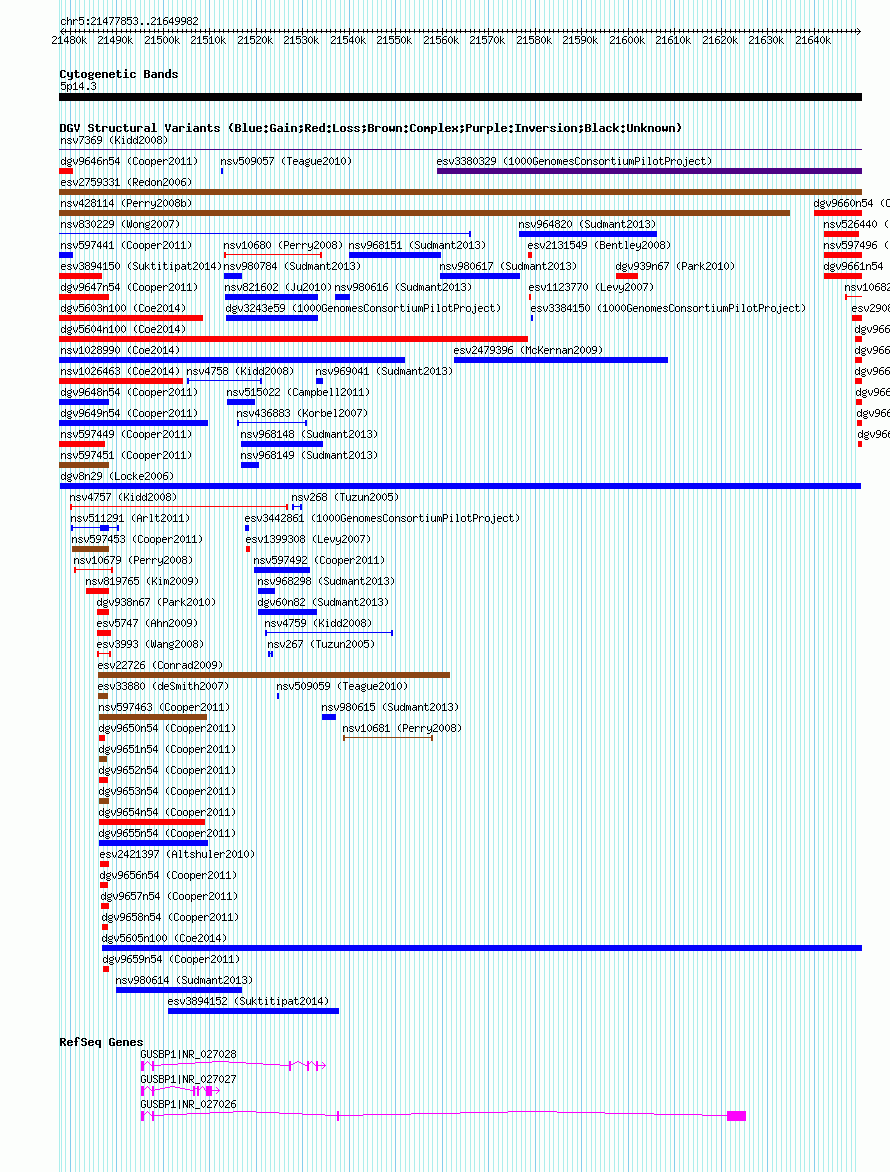
Task: Click nsv980617 (Sudmant2013) label
Action: click(x=507, y=266)
